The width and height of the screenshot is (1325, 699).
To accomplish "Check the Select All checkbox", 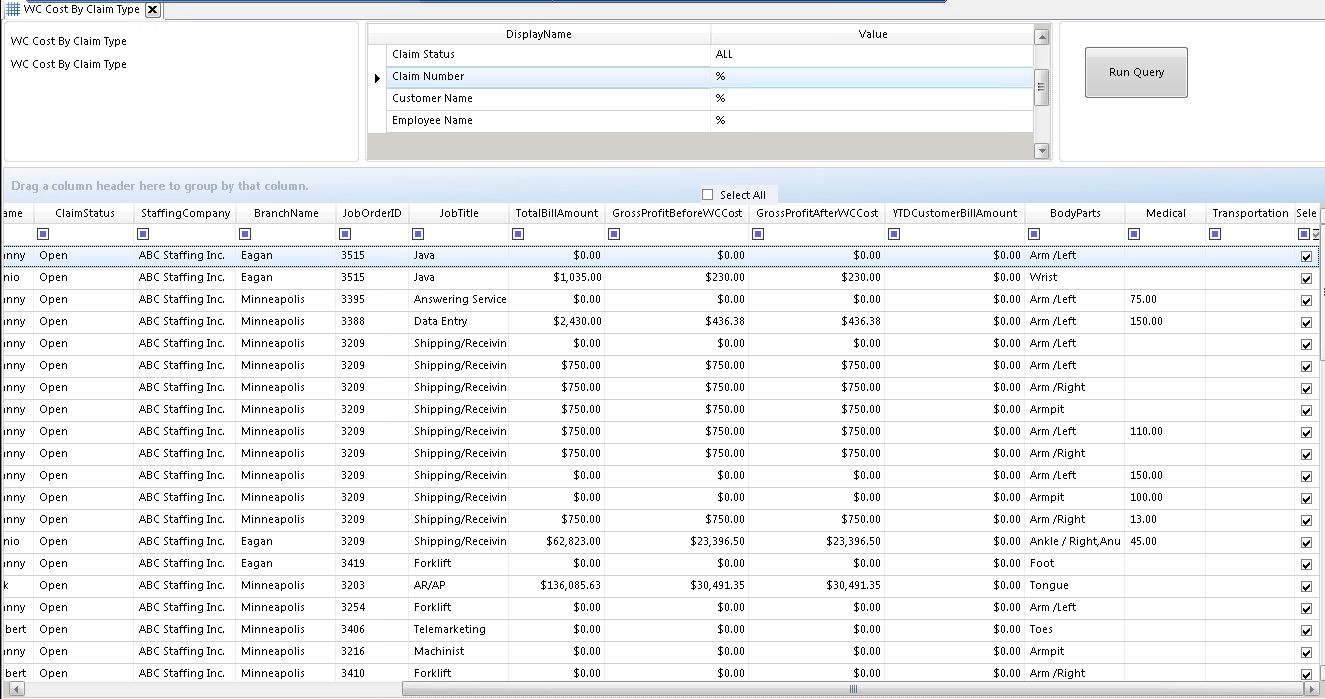I will (708, 195).
